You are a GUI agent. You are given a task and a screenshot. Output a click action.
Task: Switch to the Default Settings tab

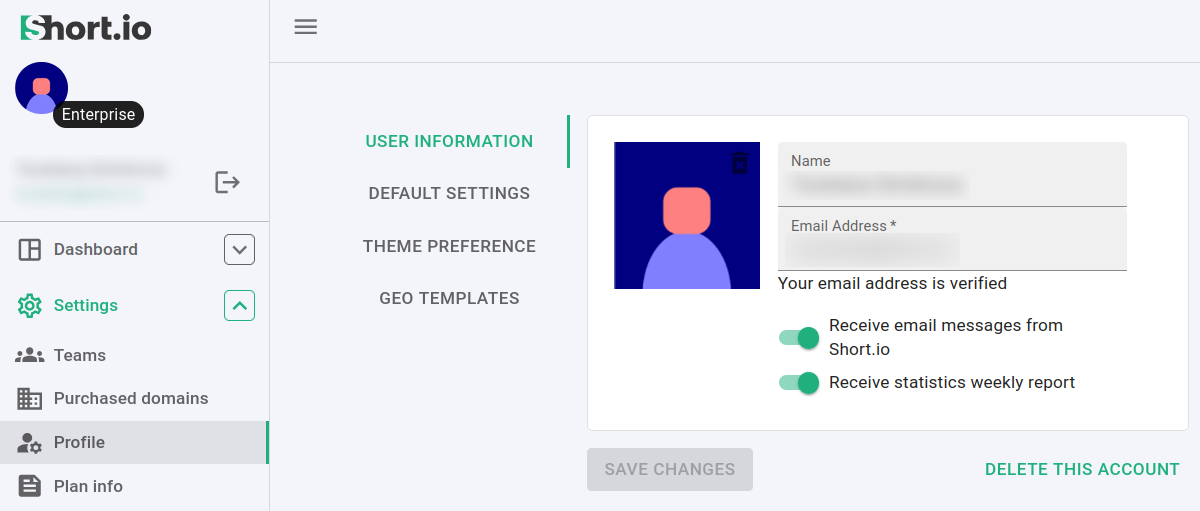(449, 194)
